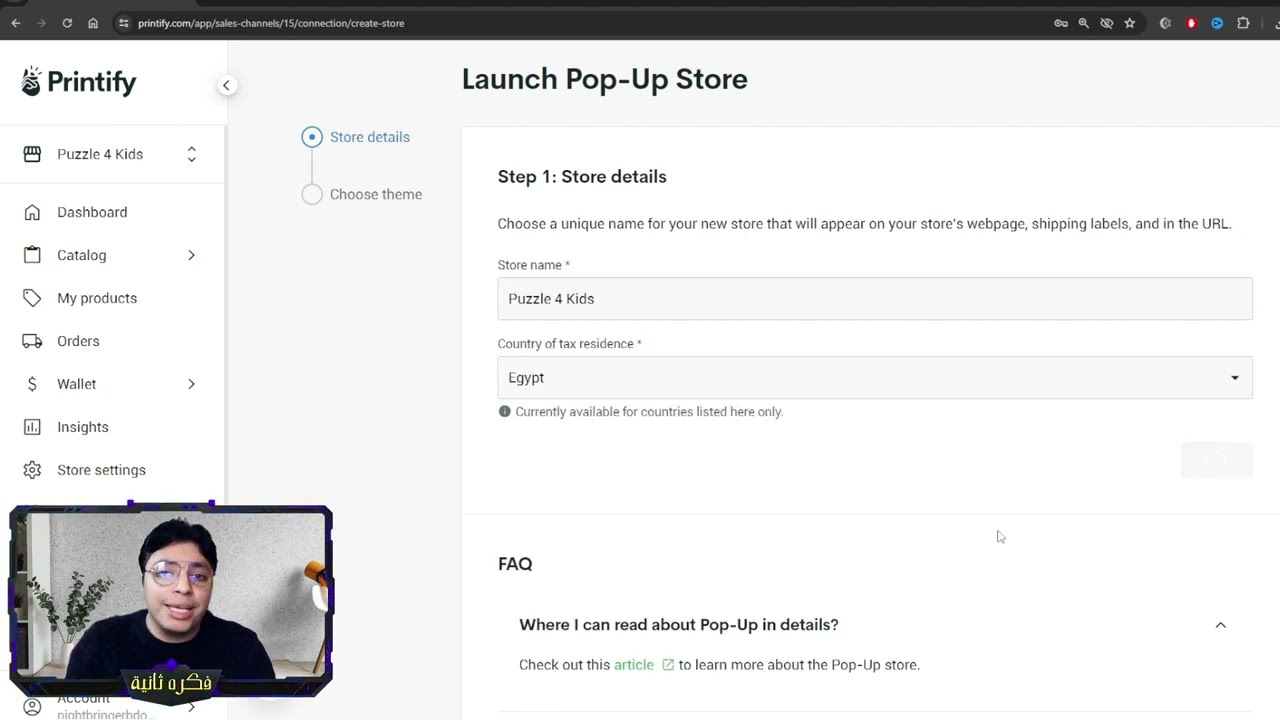1280x720 pixels.
Task: Bookmark this page with the star icon
Action: click(1130, 23)
